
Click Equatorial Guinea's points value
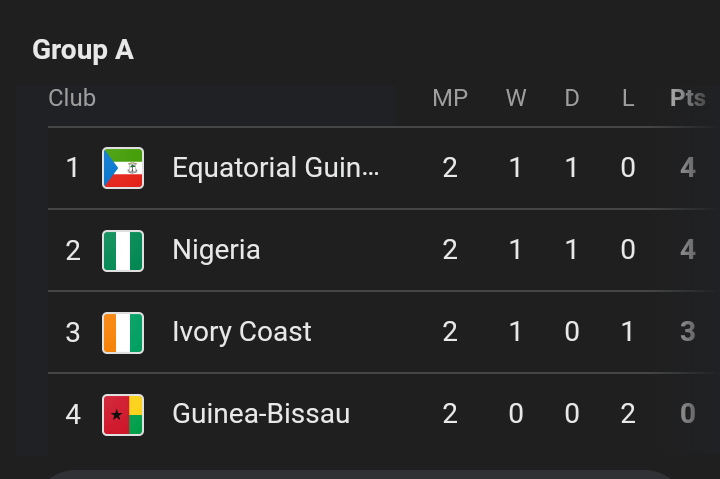pyautogui.click(x=688, y=168)
